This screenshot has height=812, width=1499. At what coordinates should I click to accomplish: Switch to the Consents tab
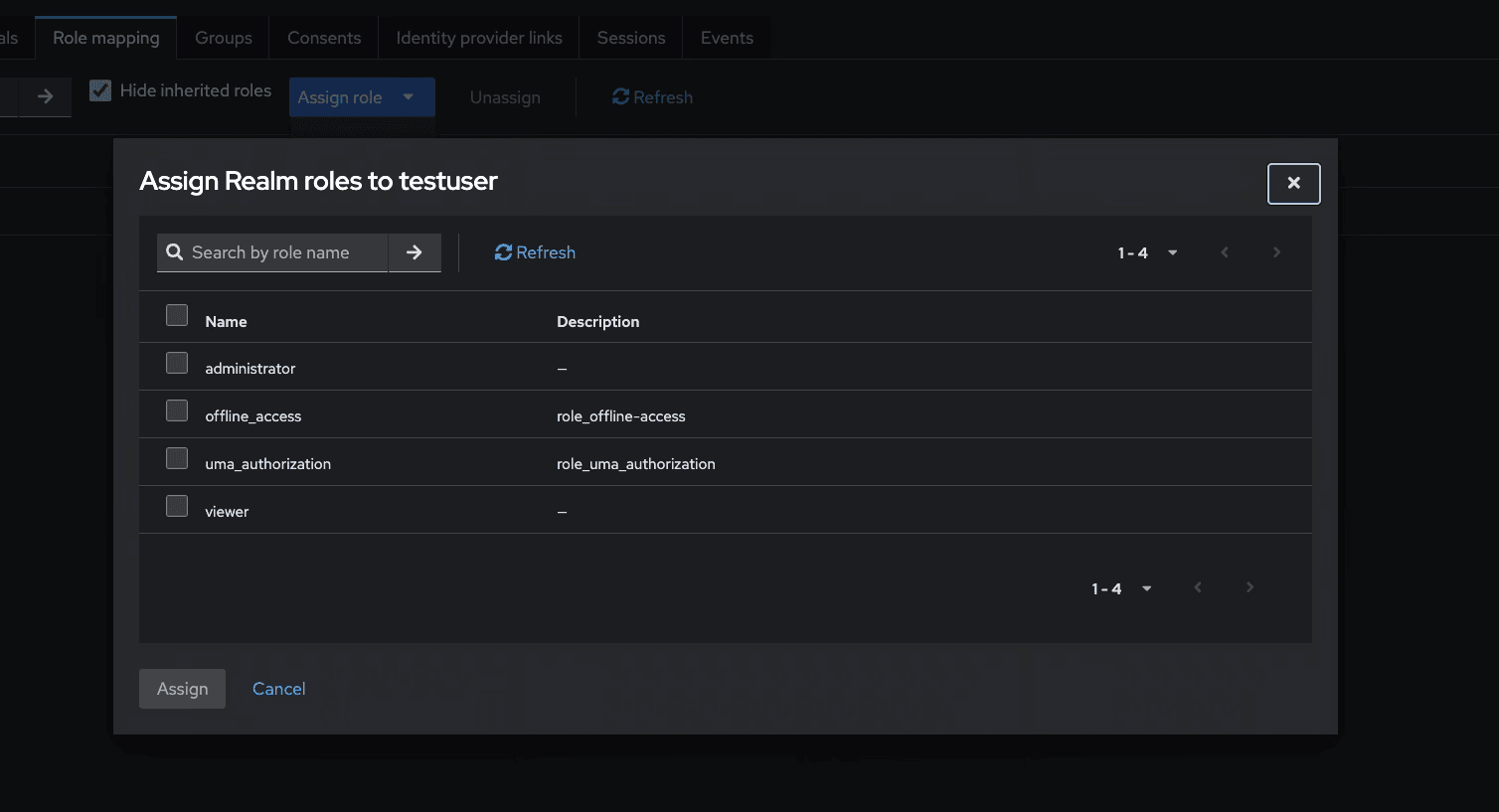pyautogui.click(x=324, y=38)
